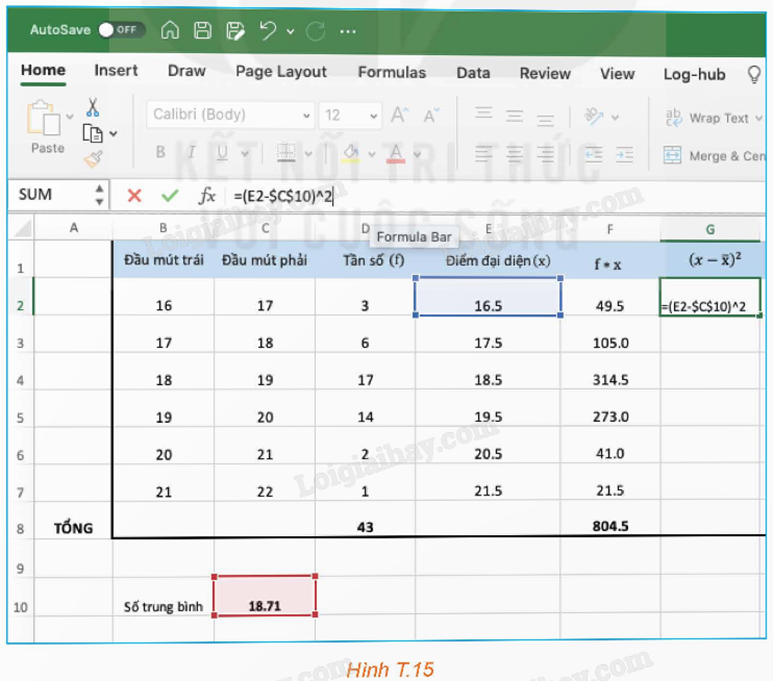Select column G header

(710, 229)
